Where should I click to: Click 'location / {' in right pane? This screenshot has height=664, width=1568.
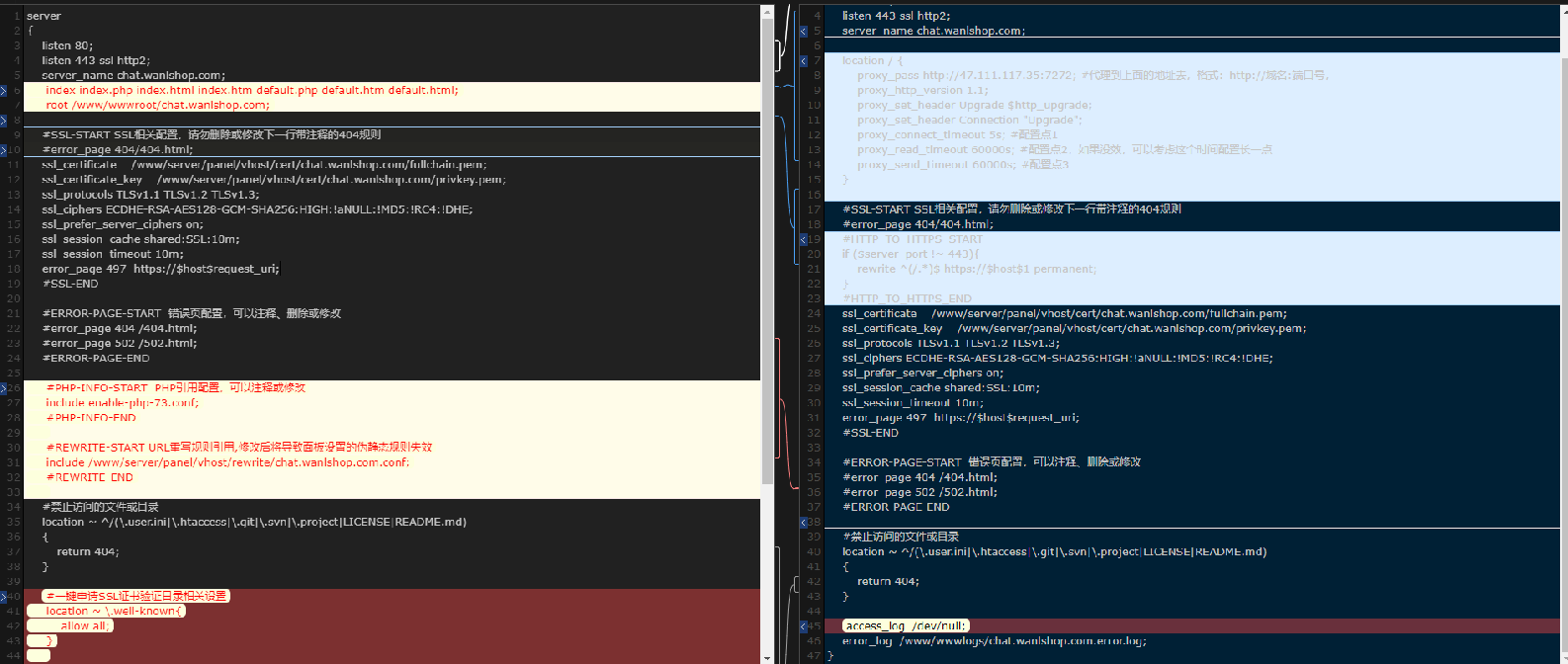coord(872,60)
